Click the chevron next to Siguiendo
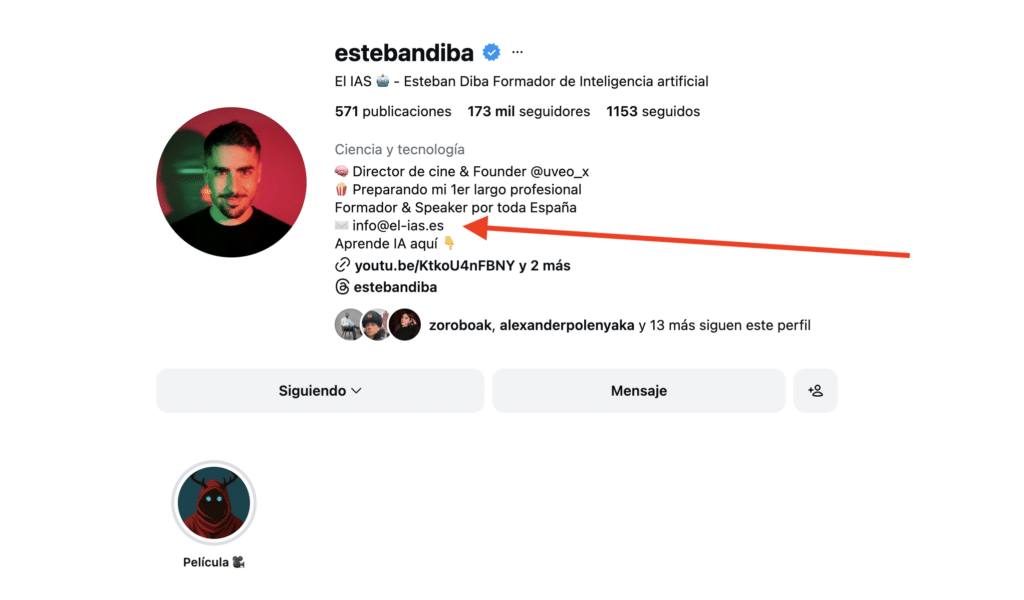Image resolution: width=1024 pixels, height=600 pixels. (x=357, y=391)
